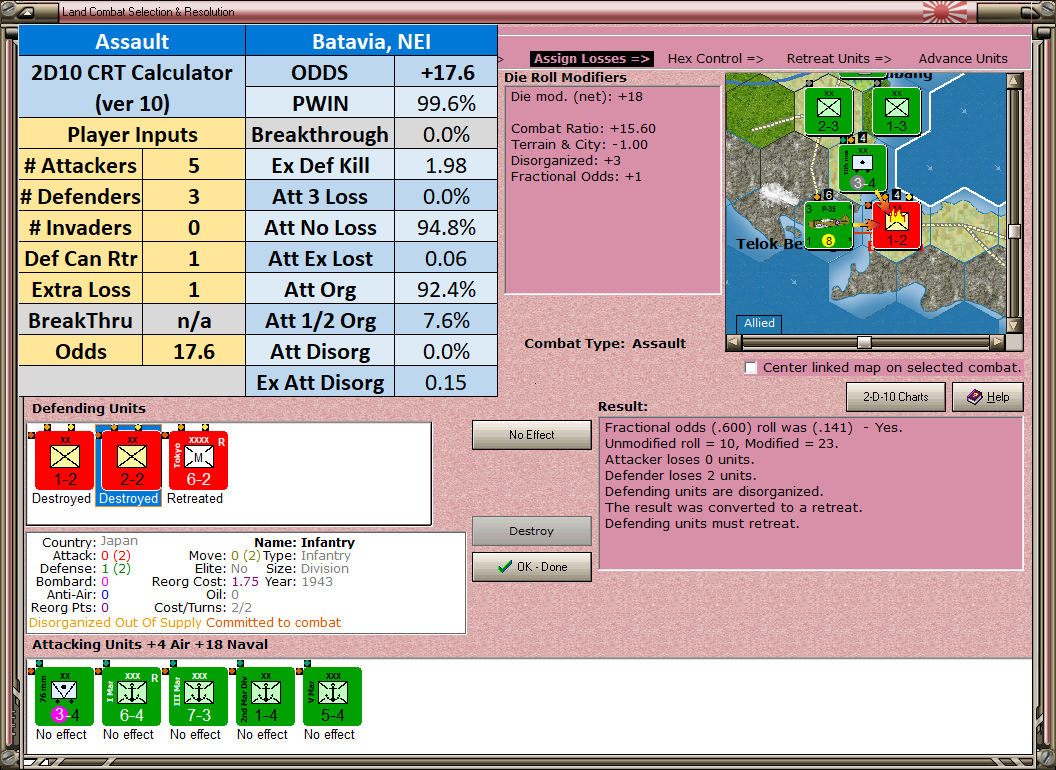Click the Att Org value 92.4%
Viewport: 1056px width, 770px height.
(x=446, y=290)
